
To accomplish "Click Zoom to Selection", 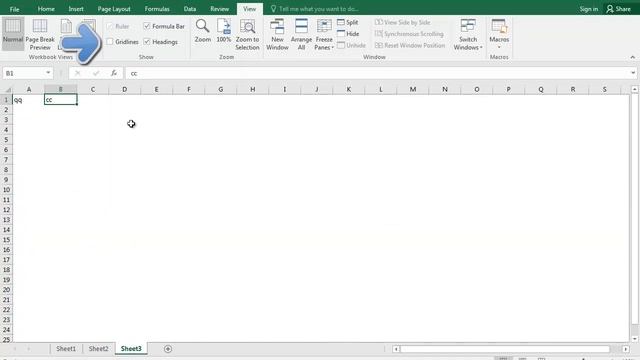I will tap(247, 35).
